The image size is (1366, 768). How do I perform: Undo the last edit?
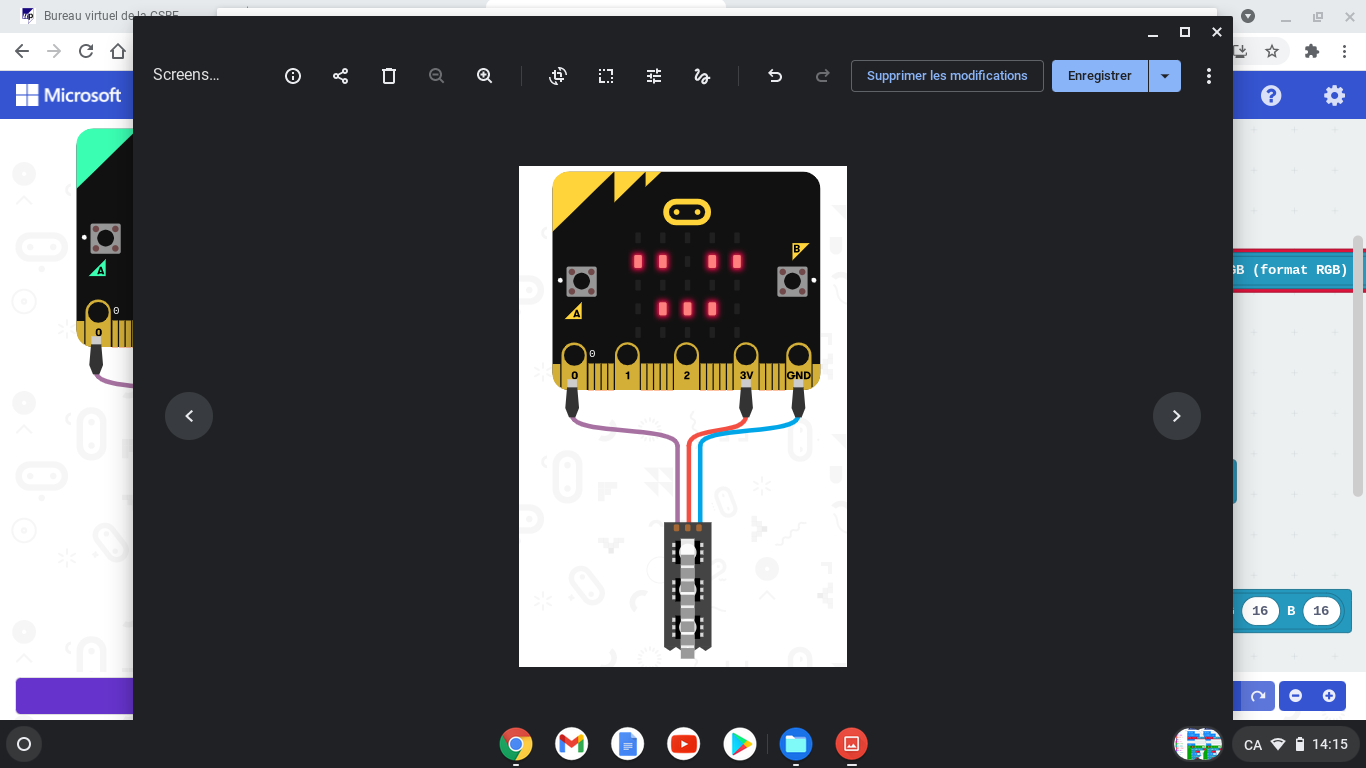point(774,76)
